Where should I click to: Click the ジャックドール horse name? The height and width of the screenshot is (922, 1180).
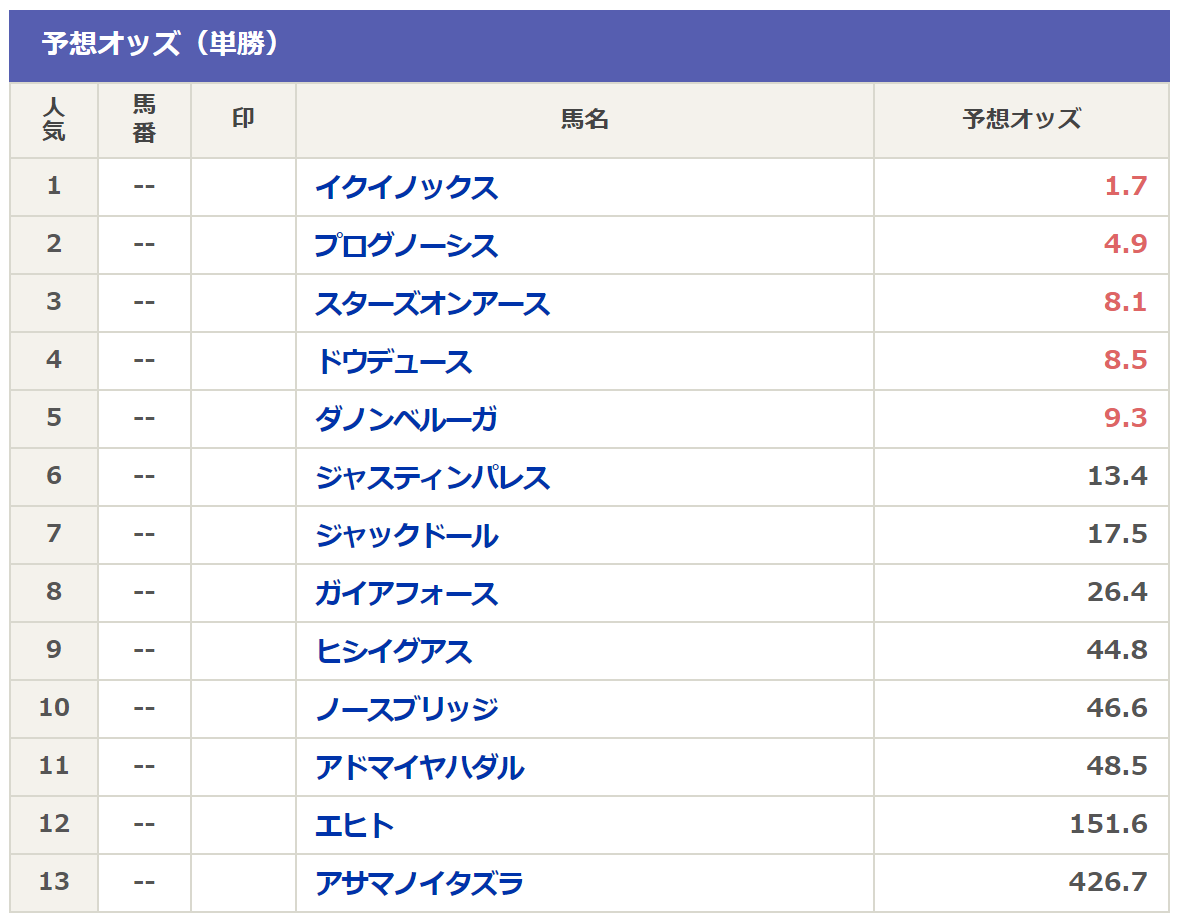tap(406, 534)
